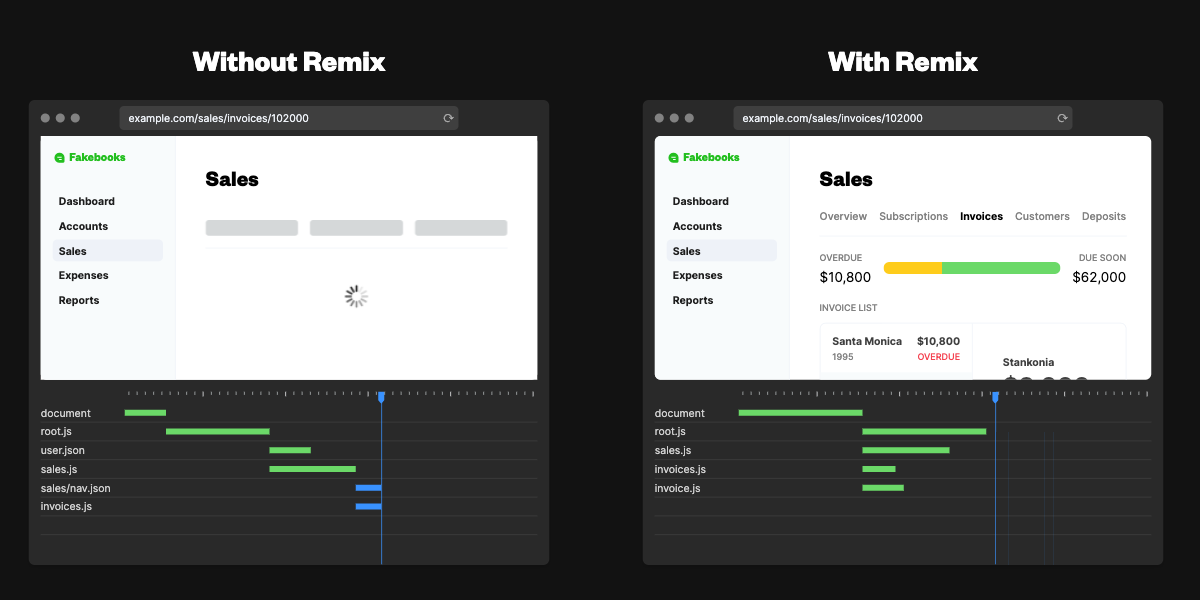Select the Invoices tab
The width and height of the screenshot is (1200, 600).
coord(981,216)
